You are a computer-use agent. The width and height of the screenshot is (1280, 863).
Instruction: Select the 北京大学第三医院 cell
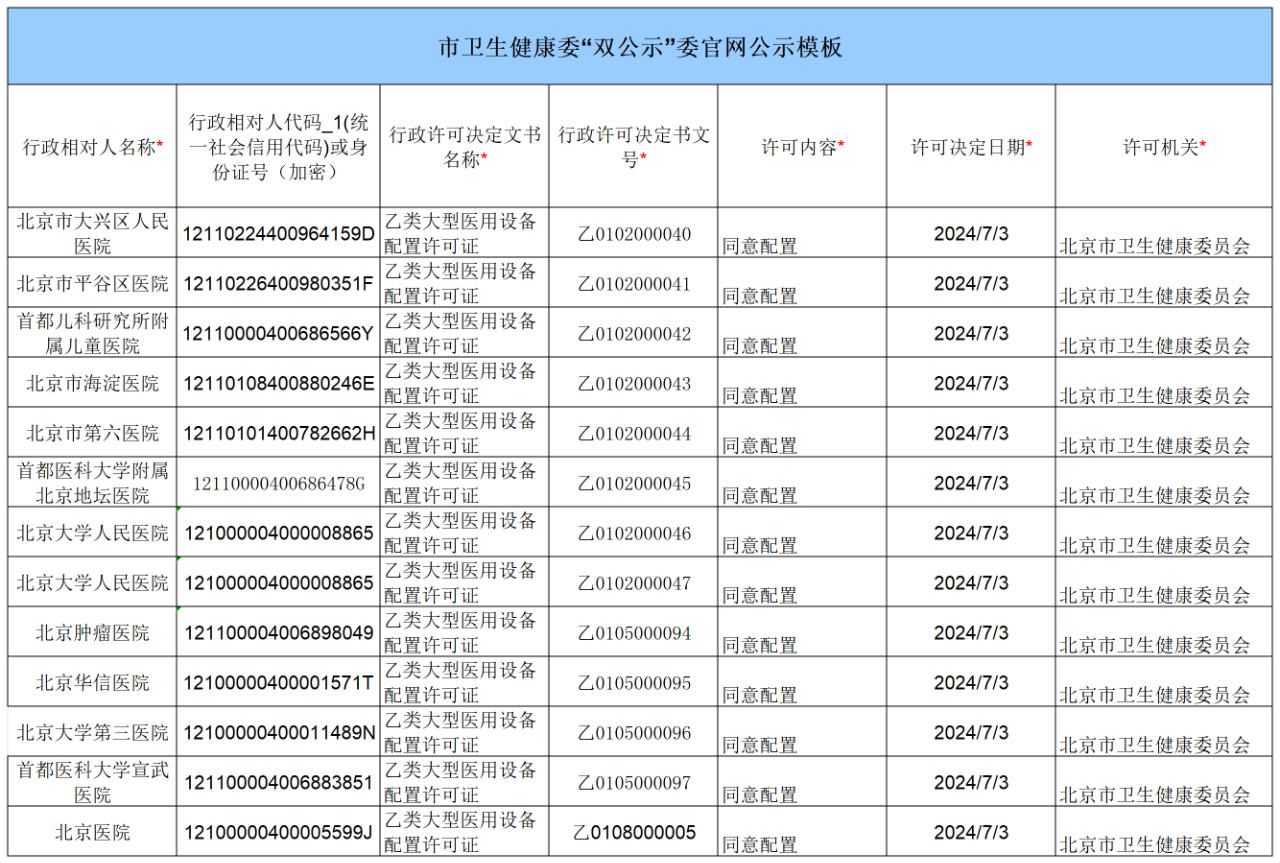[92, 733]
